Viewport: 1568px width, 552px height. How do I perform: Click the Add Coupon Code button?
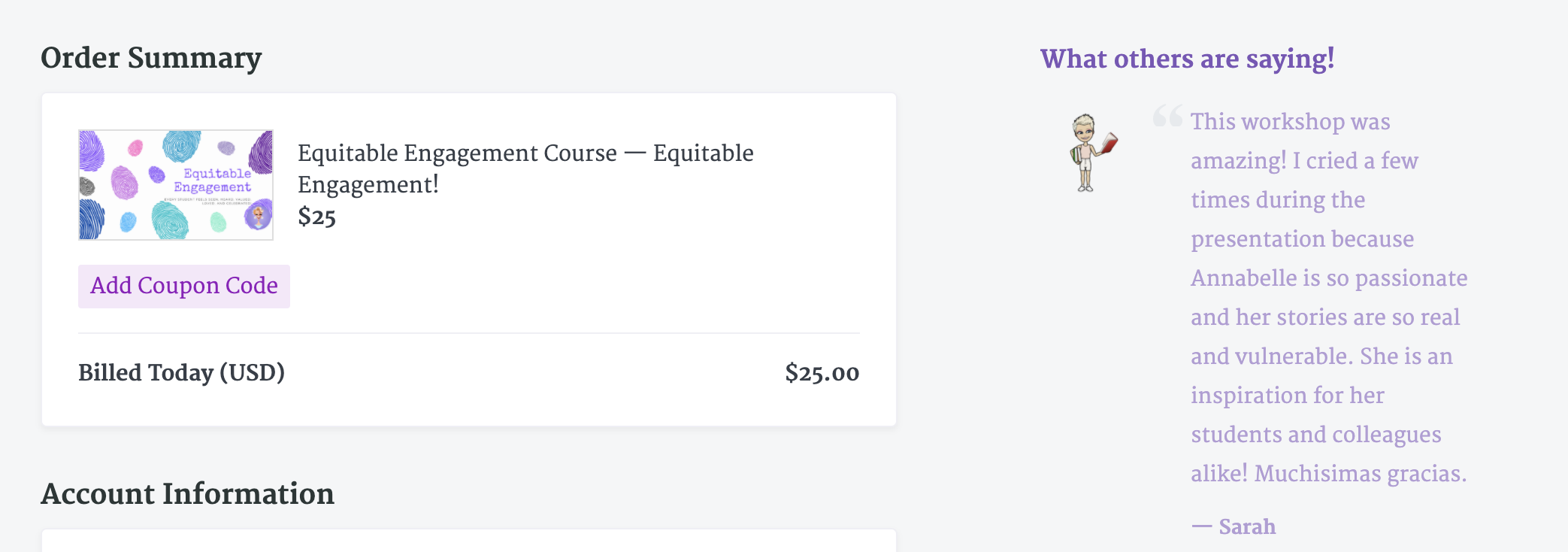[x=184, y=287]
